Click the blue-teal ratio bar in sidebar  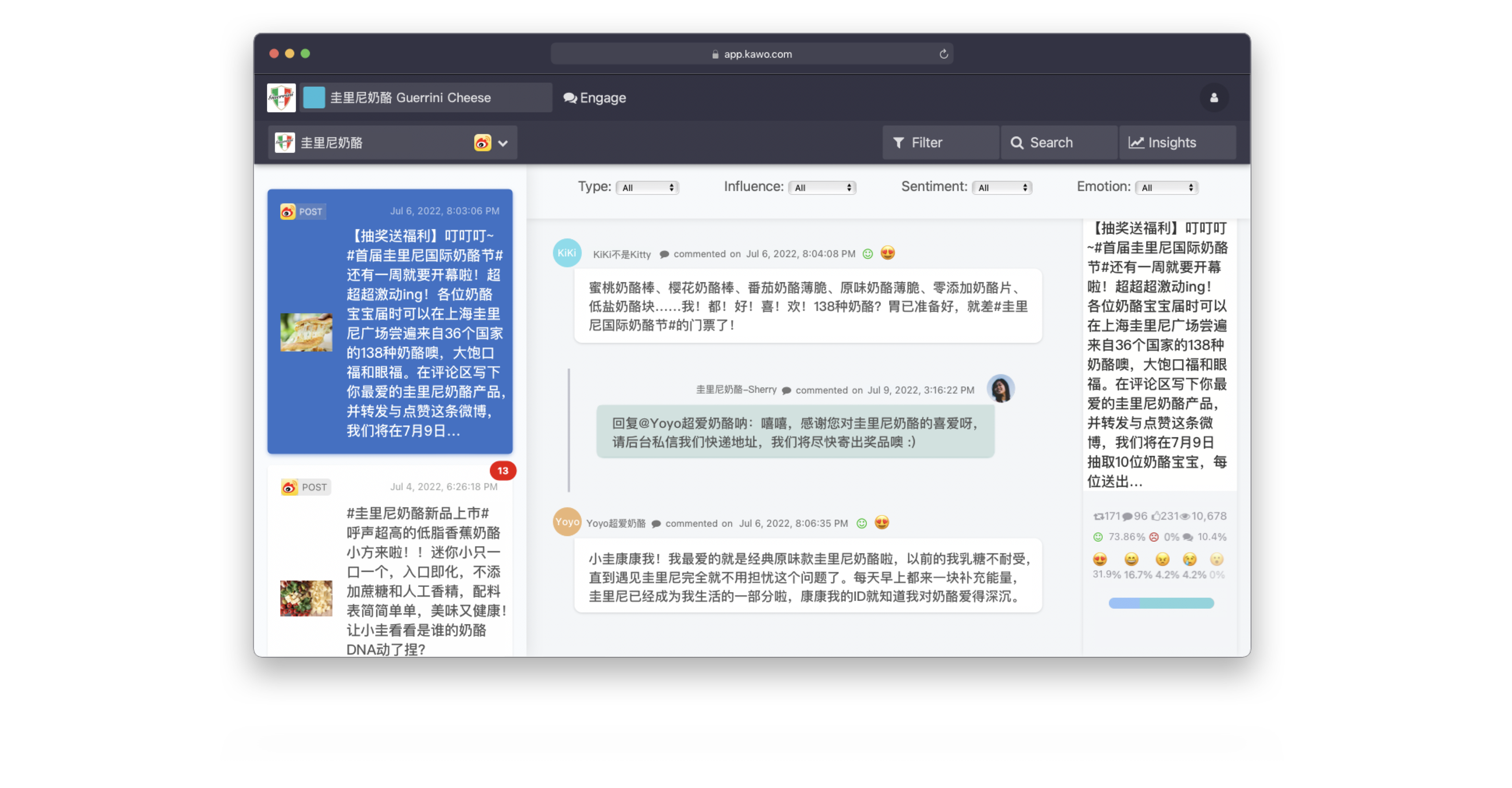pyautogui.click(x=1161, y=603)
